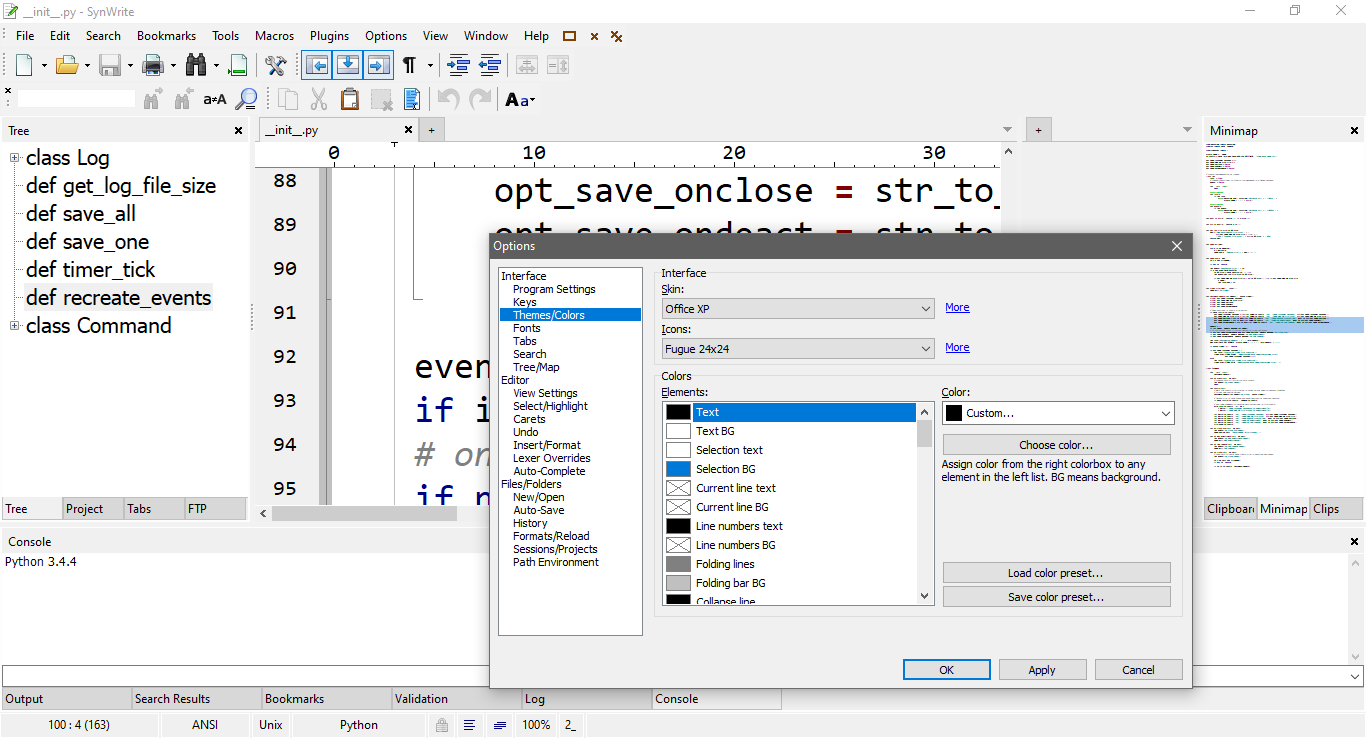Toggle the left panel with the left-arrow icon

coord(317,66)
